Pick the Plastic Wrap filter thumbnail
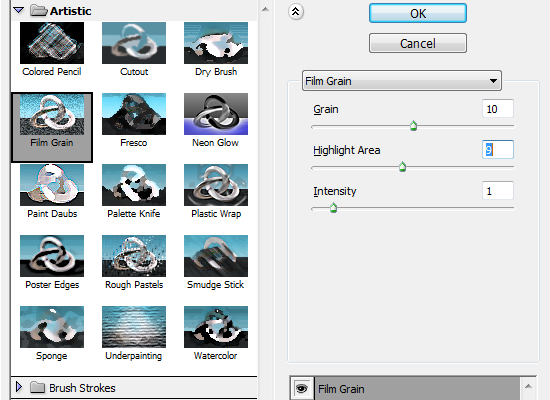The height and width of the screenshot is (400, 550). coord(216,185)
